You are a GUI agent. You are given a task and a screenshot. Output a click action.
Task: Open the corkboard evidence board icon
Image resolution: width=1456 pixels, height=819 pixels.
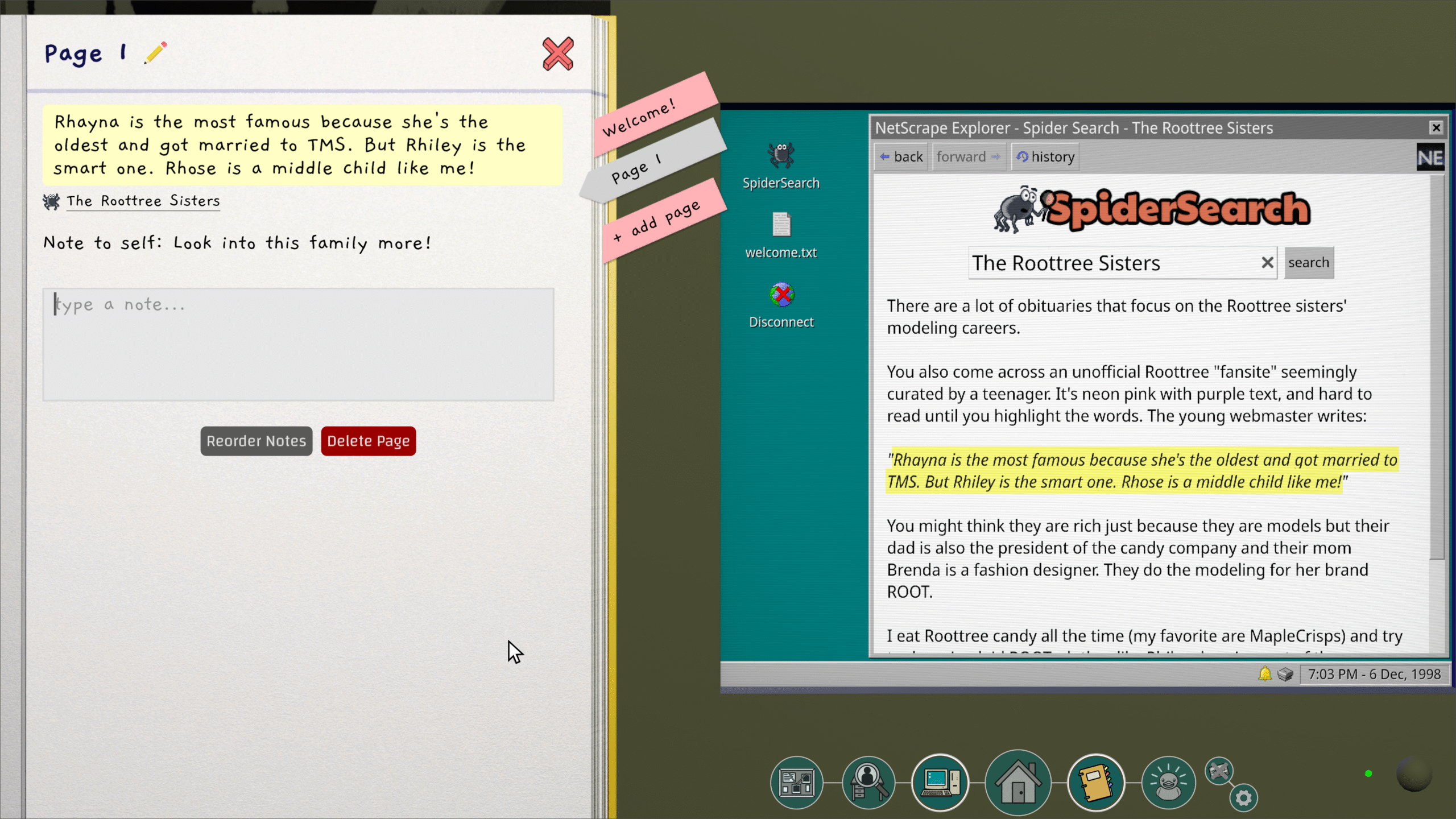pyautogui.click(x=796, y=783)
